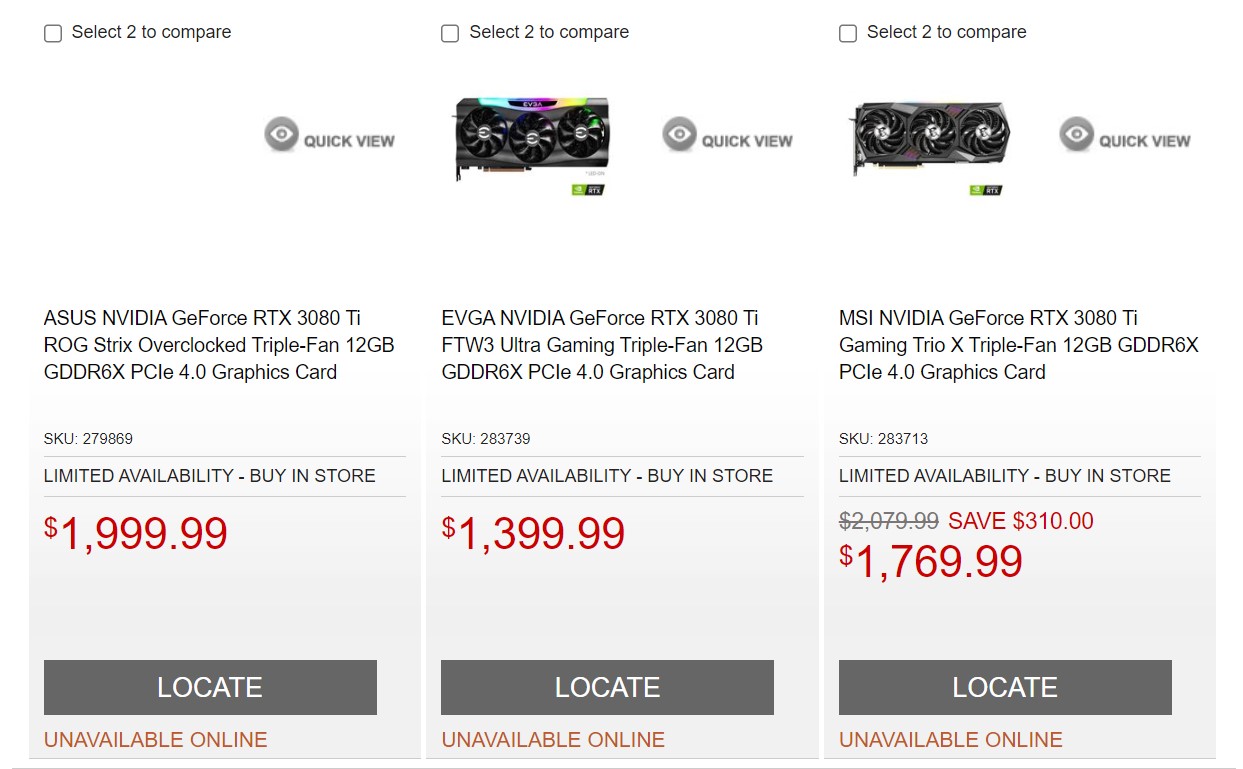Click Quick View eye icon for ASUS card
The image size is (1243, 769).
(x=282, y=134)
